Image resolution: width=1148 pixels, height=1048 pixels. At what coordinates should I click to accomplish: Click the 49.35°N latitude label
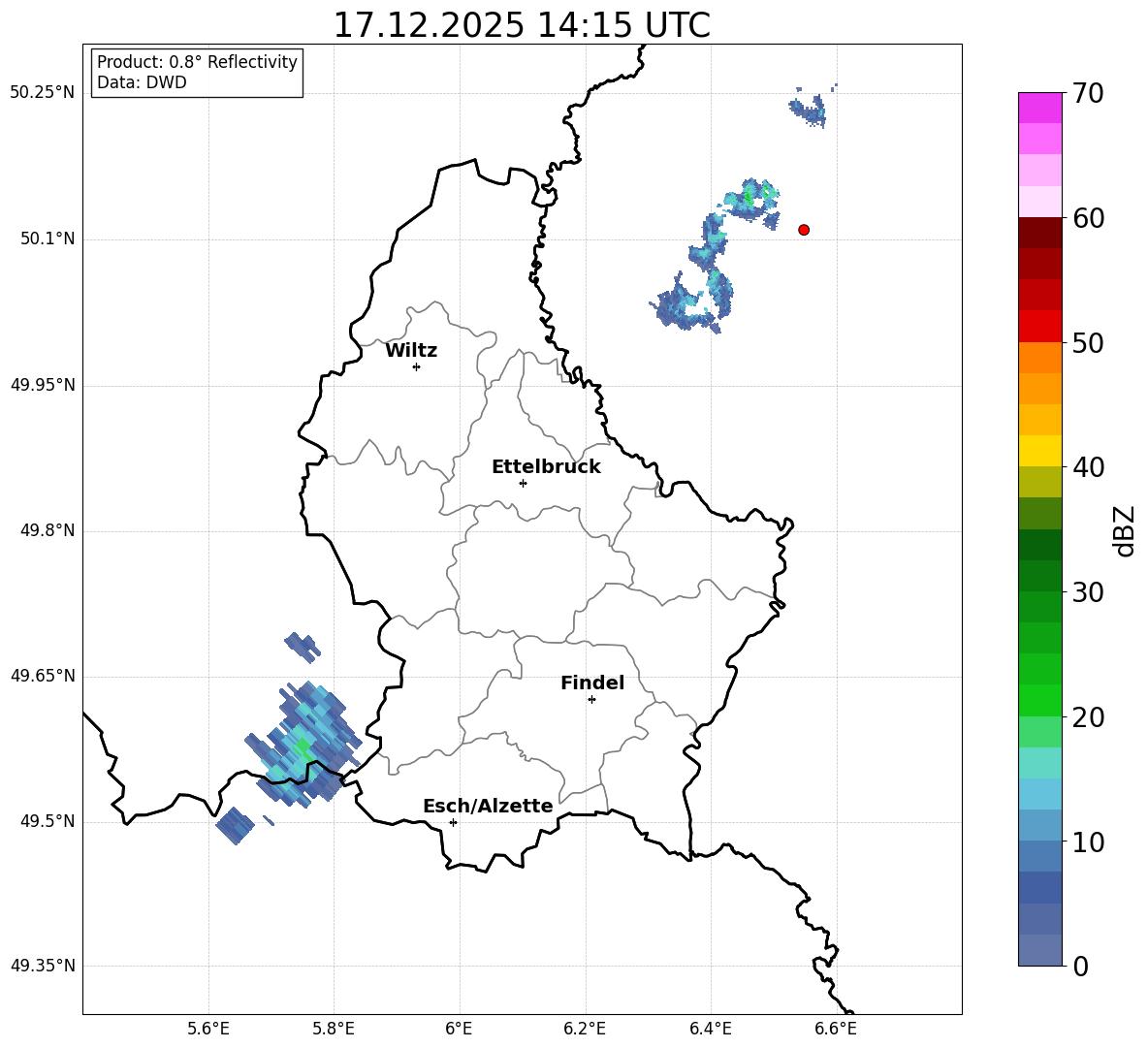point(43,966)
